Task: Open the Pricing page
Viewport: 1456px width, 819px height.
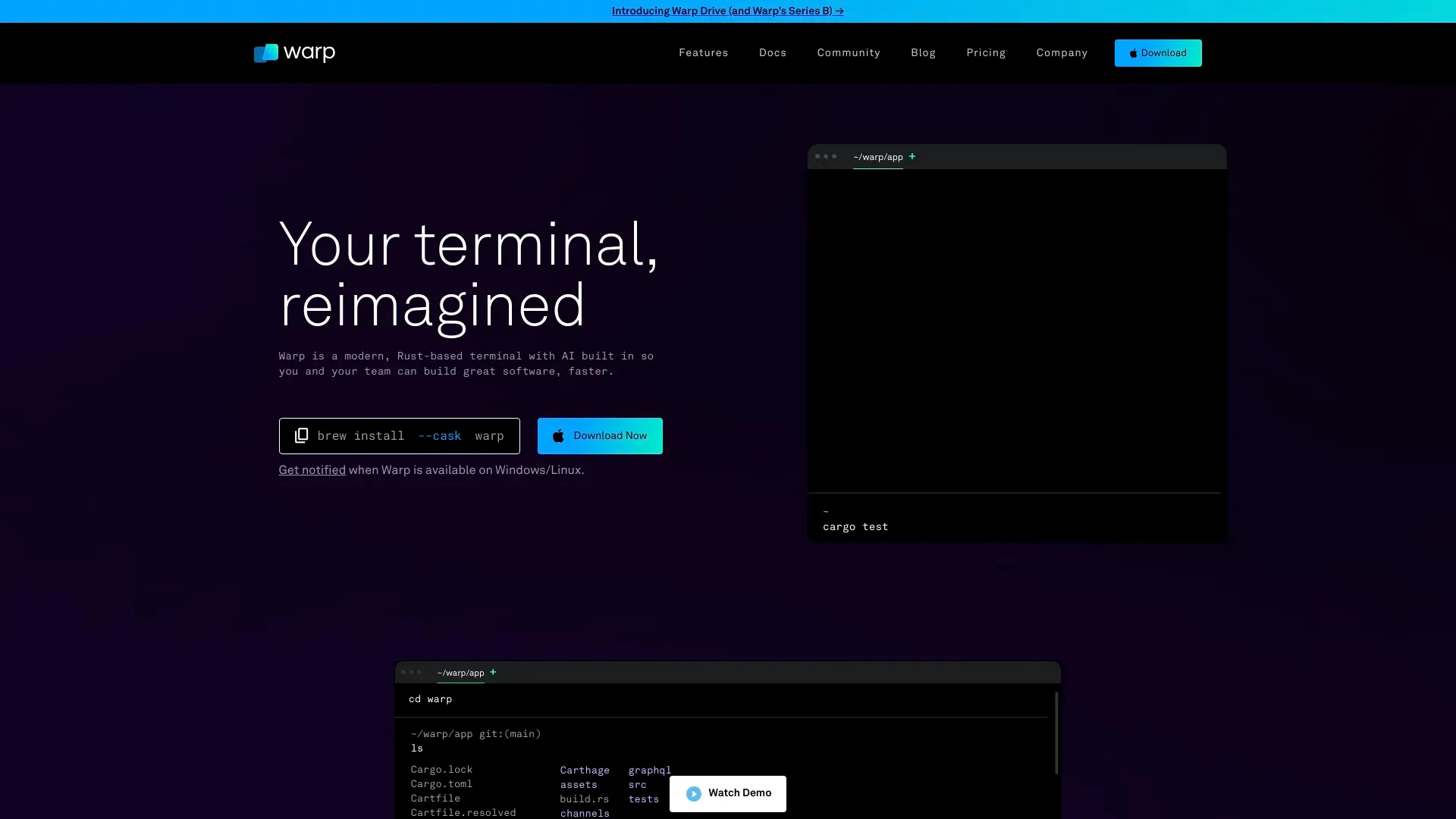Action: point(986,52)
